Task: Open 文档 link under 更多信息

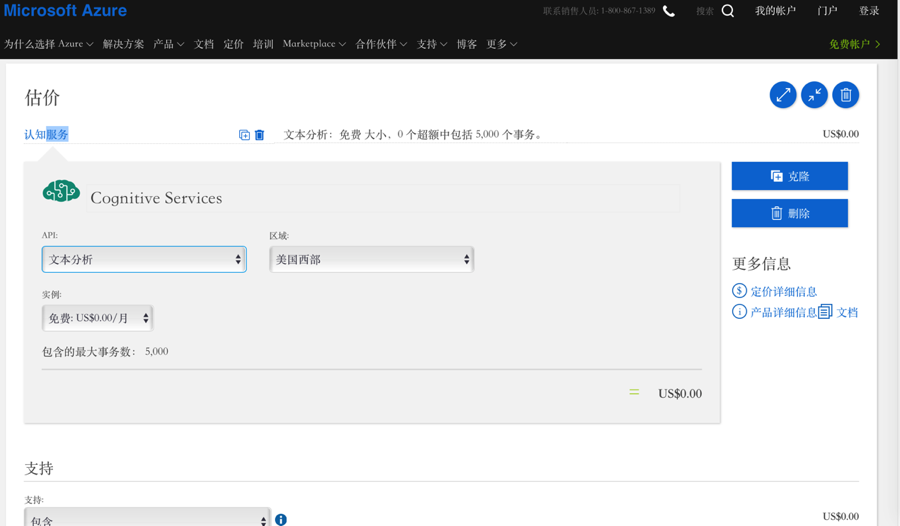Action: point(847,312)
